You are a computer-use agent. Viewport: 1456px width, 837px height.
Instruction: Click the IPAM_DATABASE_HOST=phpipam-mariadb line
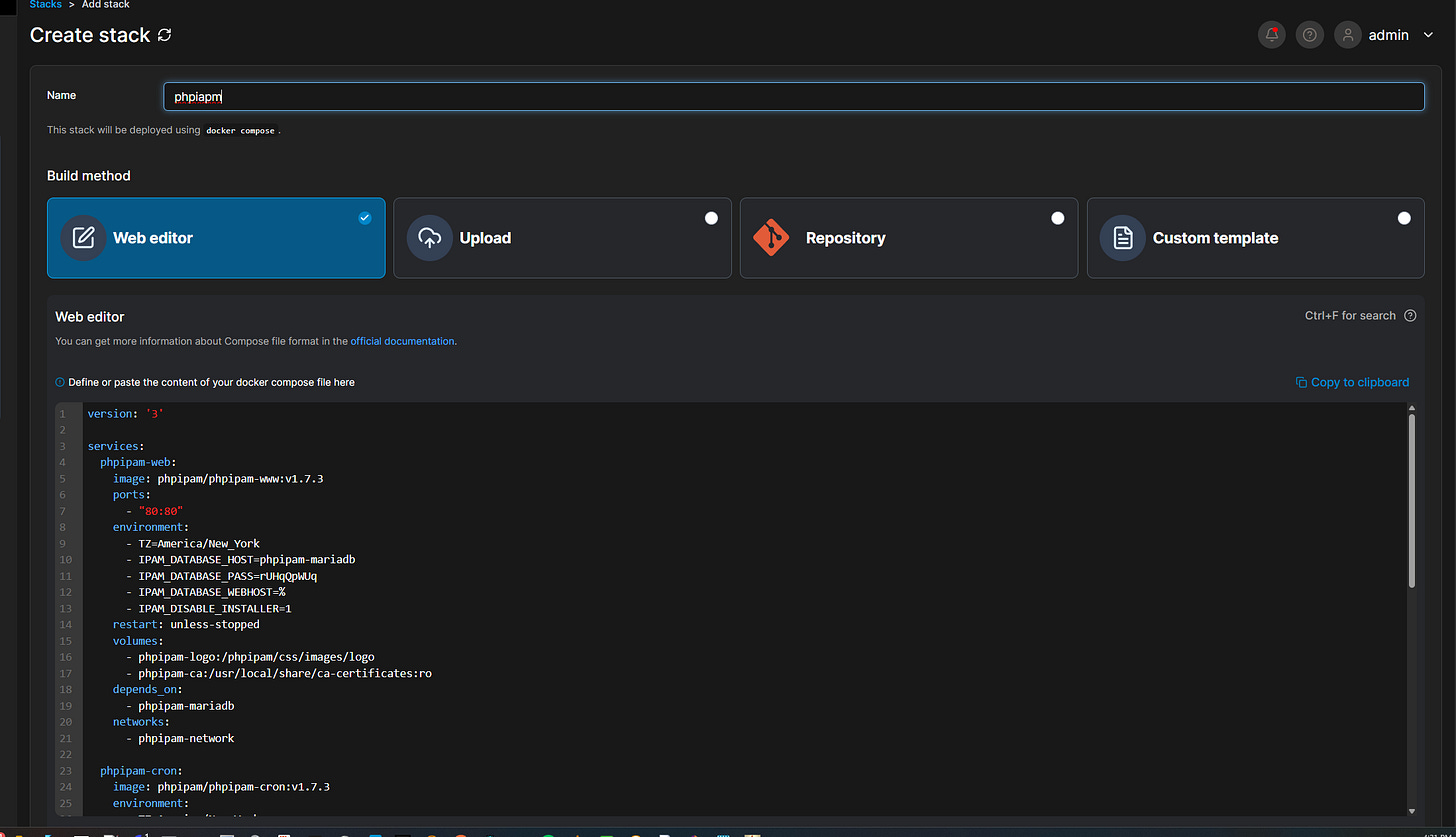tap(241, 560)
